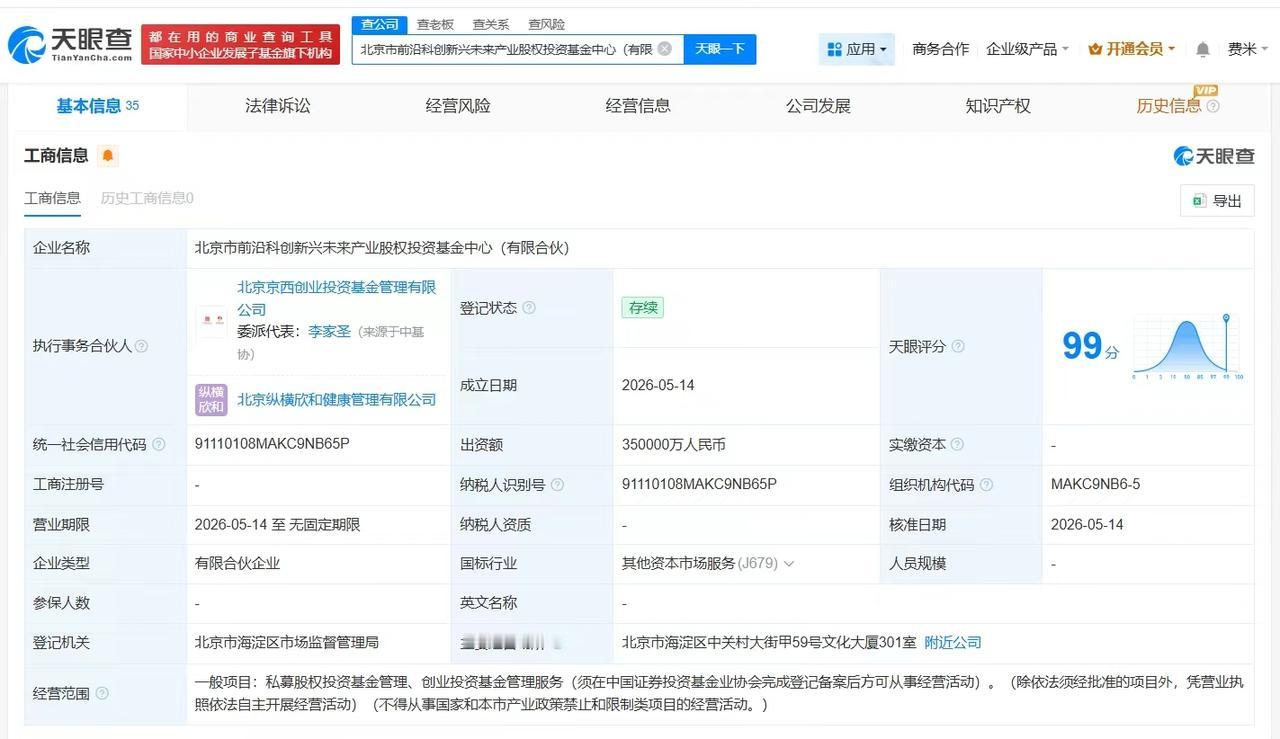Switch to 查老板 search tab
Image resolution: width=1280 pixels, height=739 pixels.
coord(435,24)
